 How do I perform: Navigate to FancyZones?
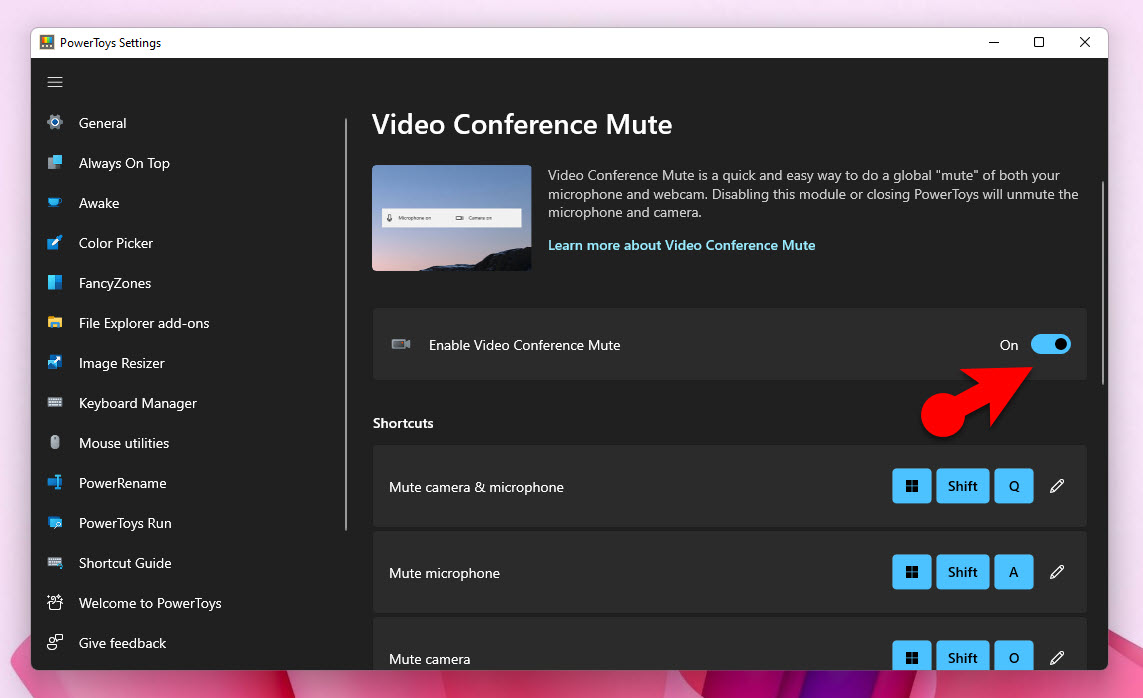[x=115, y=283]
